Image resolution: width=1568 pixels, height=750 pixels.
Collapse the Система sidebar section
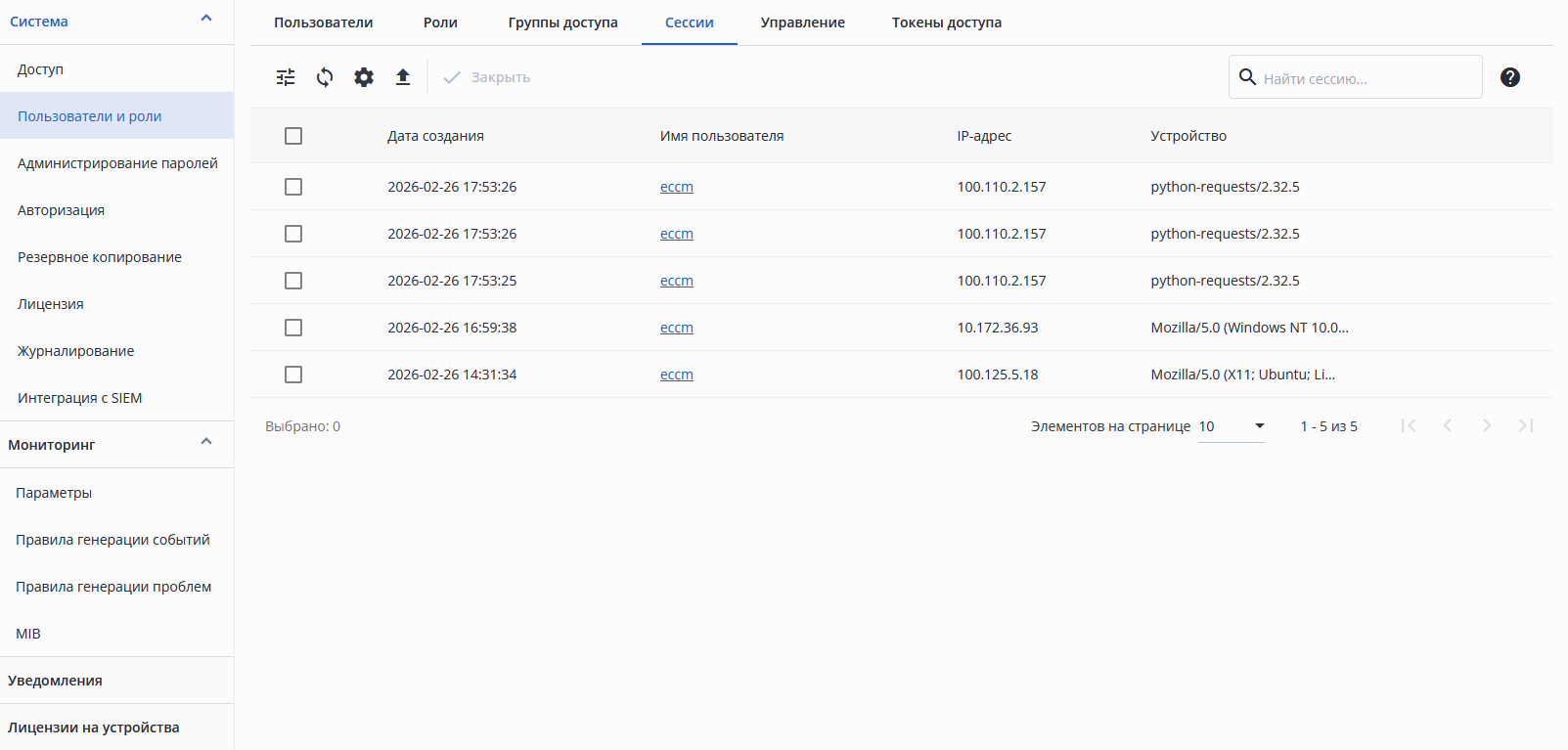[x=206, y=19]
